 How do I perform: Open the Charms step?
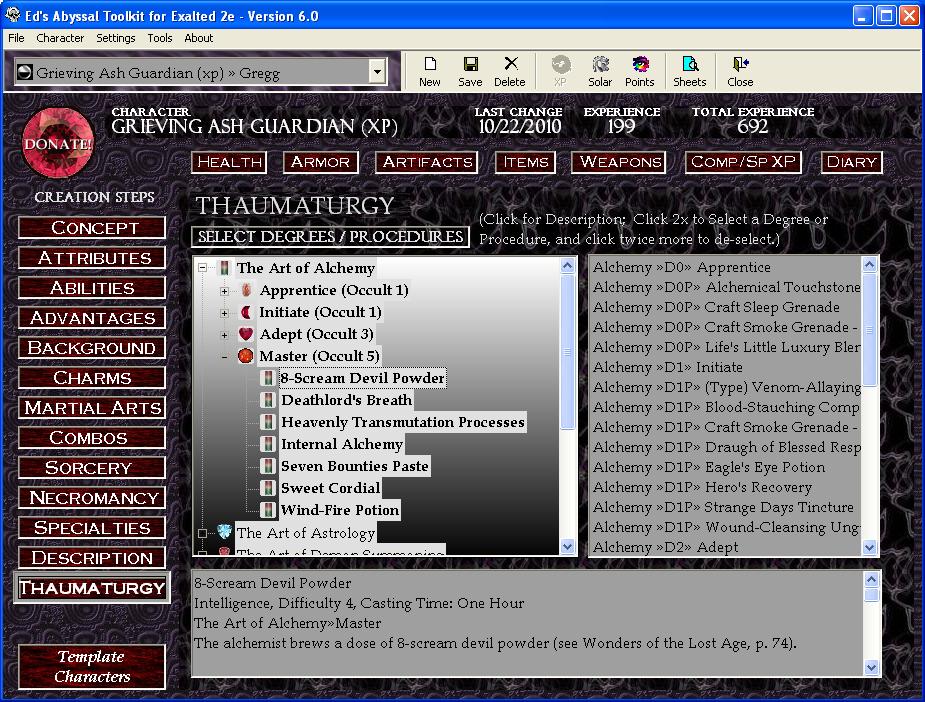(92, 378)
